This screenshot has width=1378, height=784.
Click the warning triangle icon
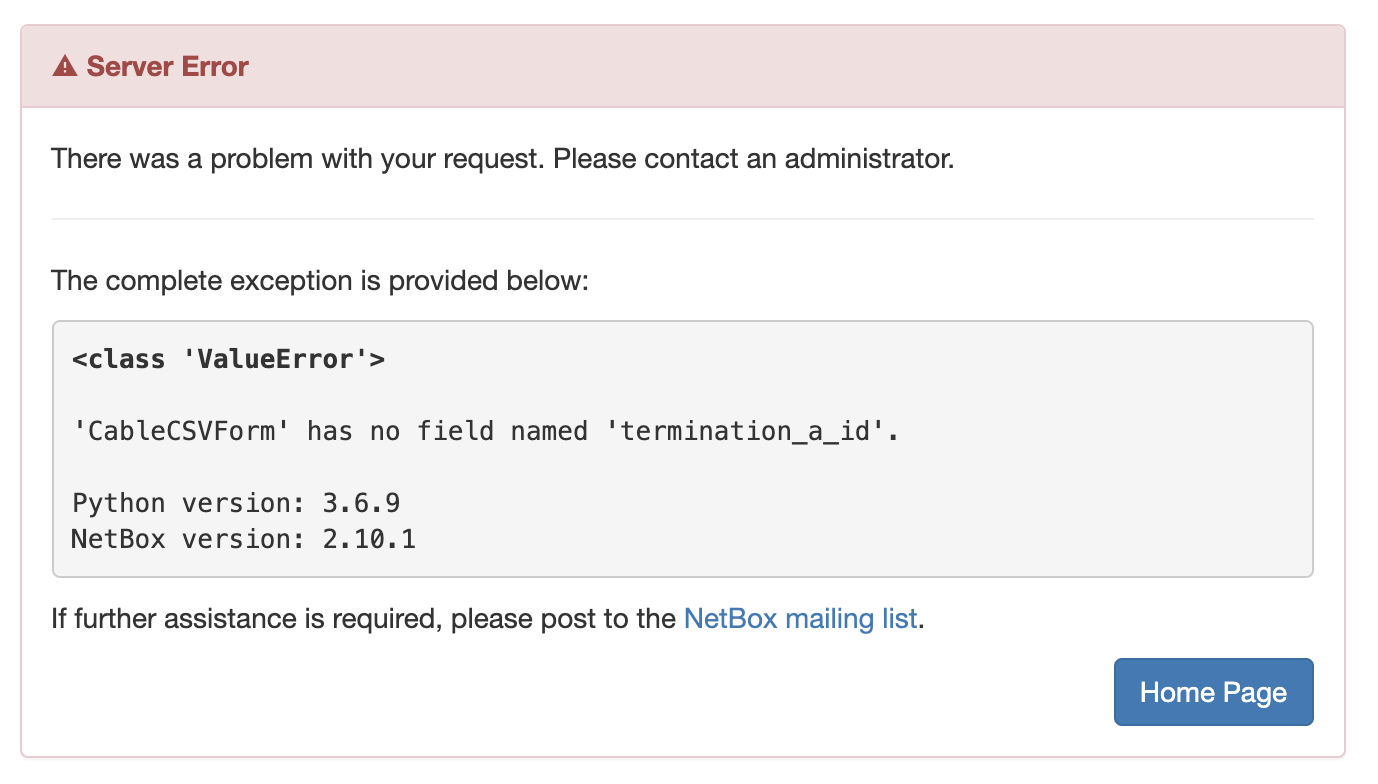click(64, 67)
